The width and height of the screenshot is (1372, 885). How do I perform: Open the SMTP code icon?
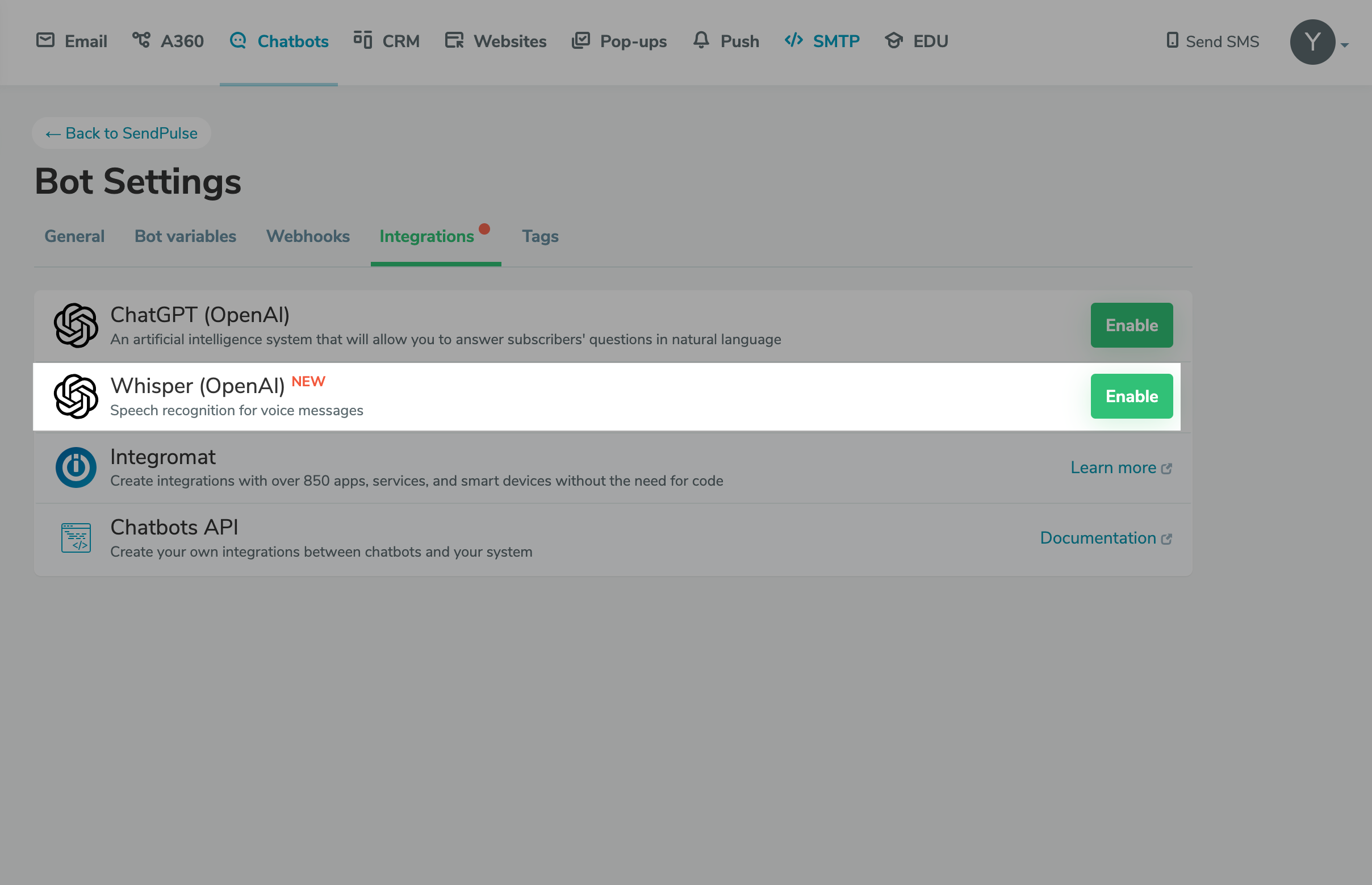(x=794, y=40)
